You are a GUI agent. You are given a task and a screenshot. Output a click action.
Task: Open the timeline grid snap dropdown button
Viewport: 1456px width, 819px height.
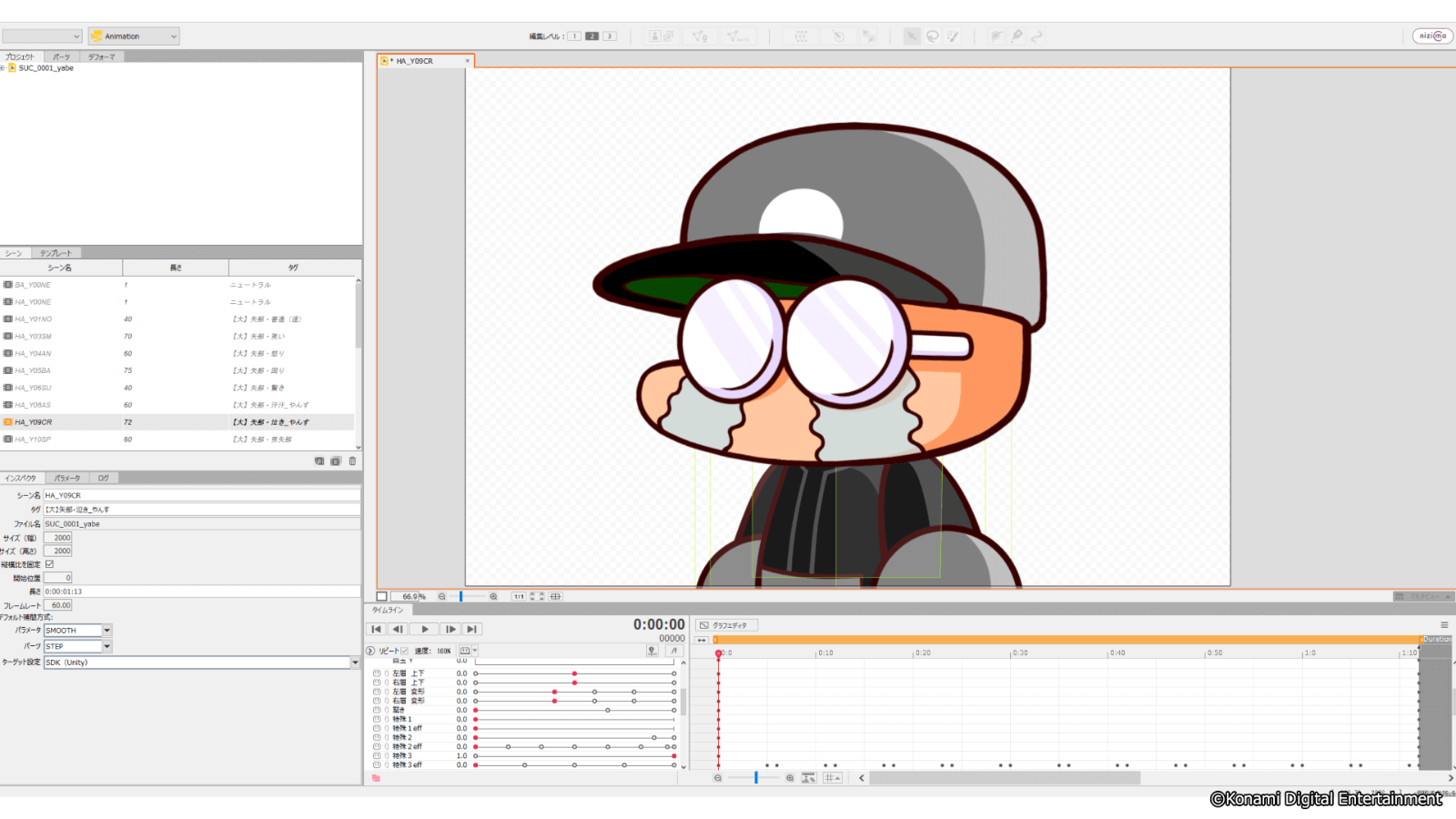(832, 778)
